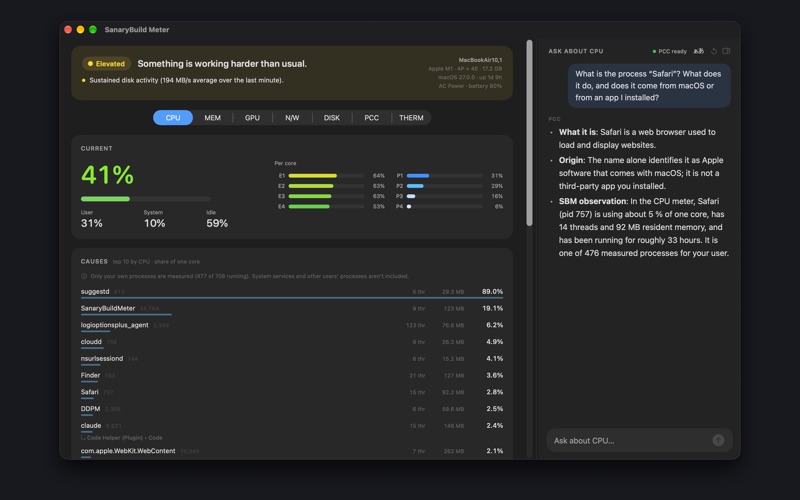Click the Elevated status badge
The height and width of the screenshot is (500, 800).
pyautogui.click(x=106, y=64)
